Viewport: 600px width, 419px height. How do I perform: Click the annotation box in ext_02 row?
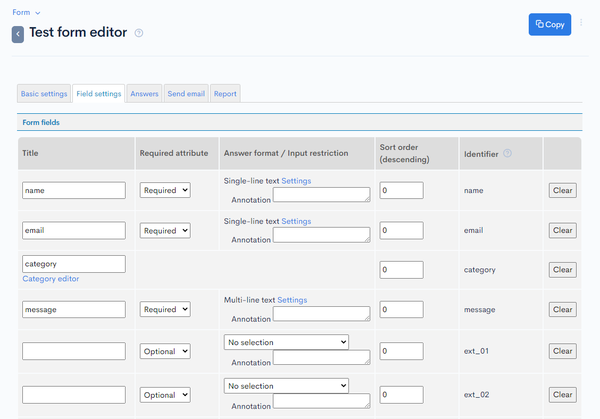(321, 401)
